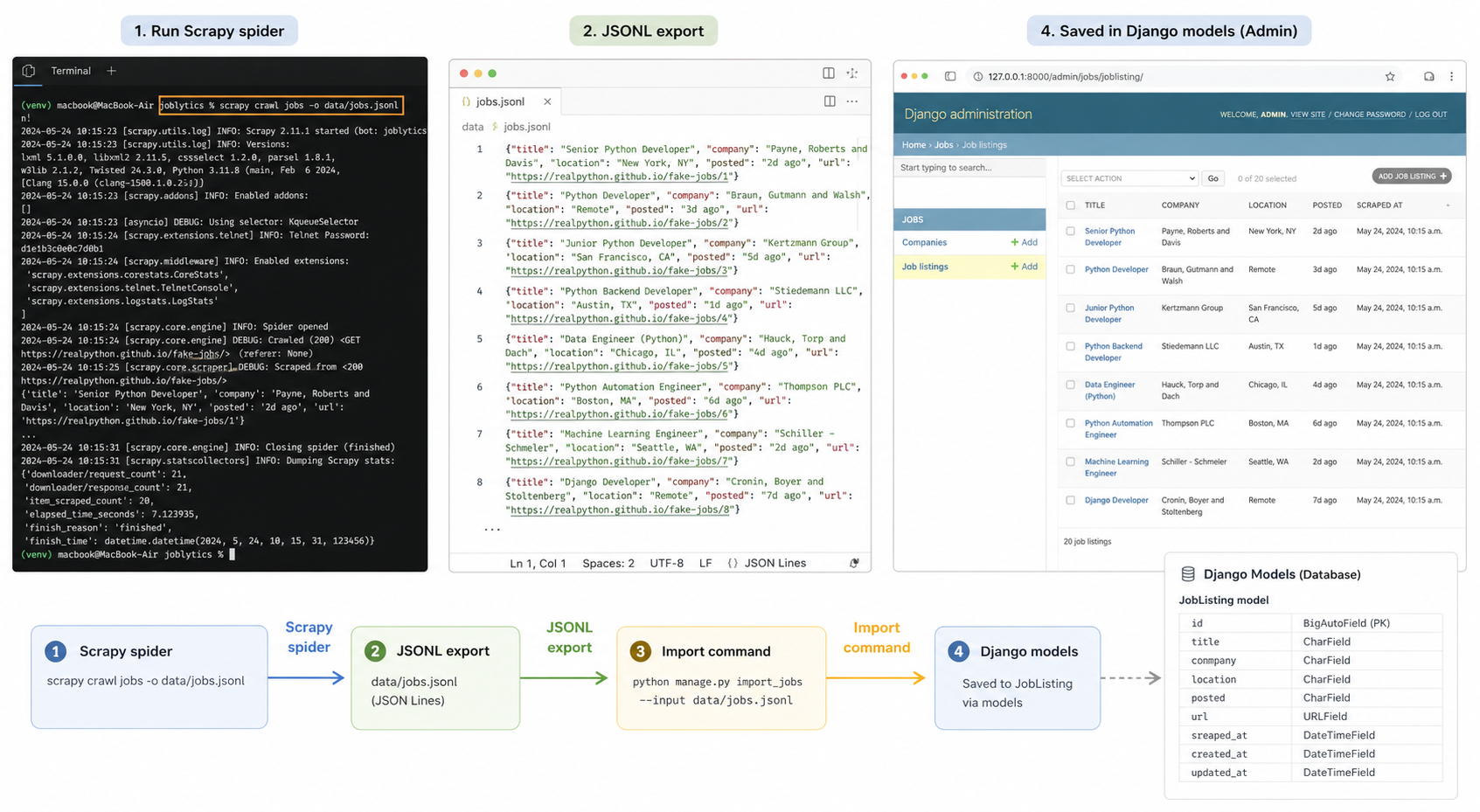Click the plus Add next to Job listings
Screen dimensions: 1480x812
1024,267
